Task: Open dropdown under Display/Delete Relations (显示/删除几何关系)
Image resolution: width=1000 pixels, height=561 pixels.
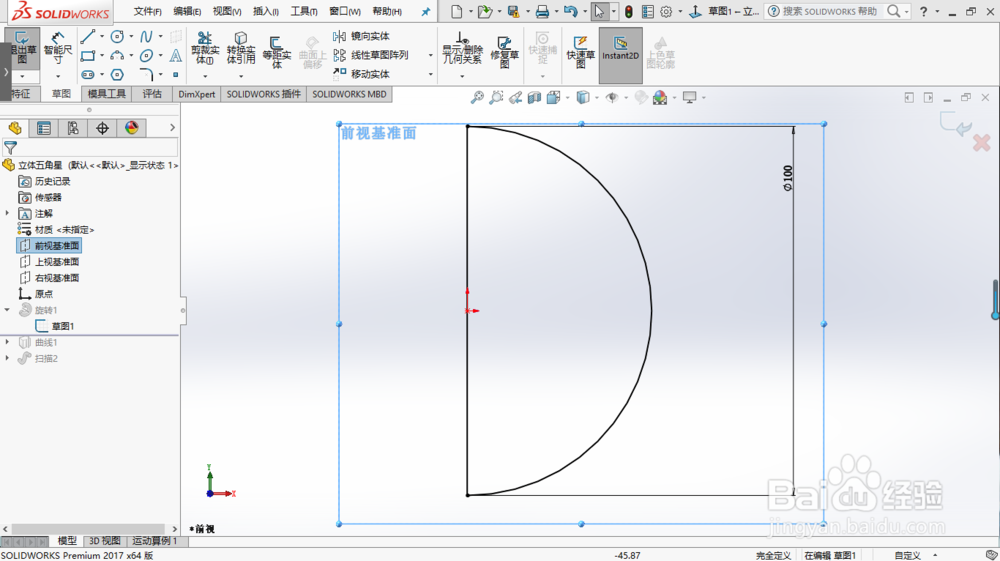Action: (461, 75)
